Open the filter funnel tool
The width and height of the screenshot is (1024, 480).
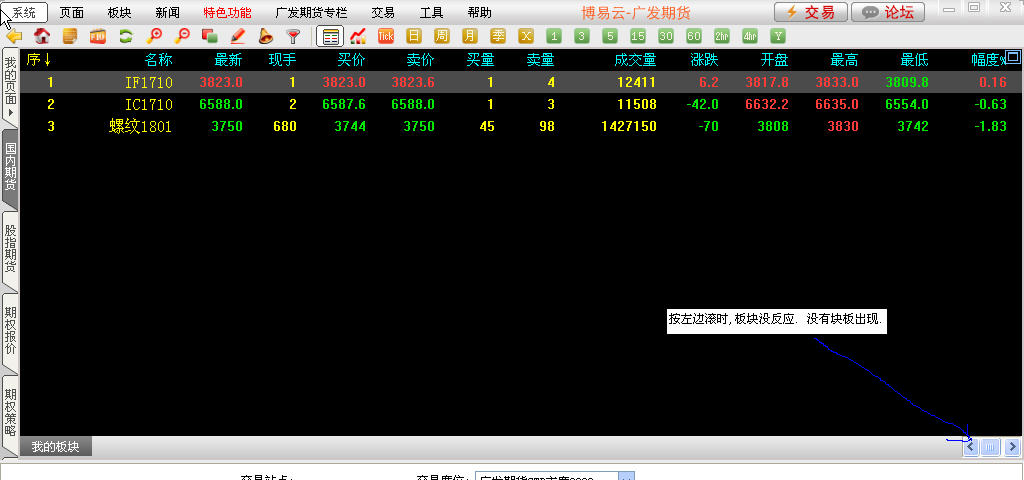tap(293, 36)
